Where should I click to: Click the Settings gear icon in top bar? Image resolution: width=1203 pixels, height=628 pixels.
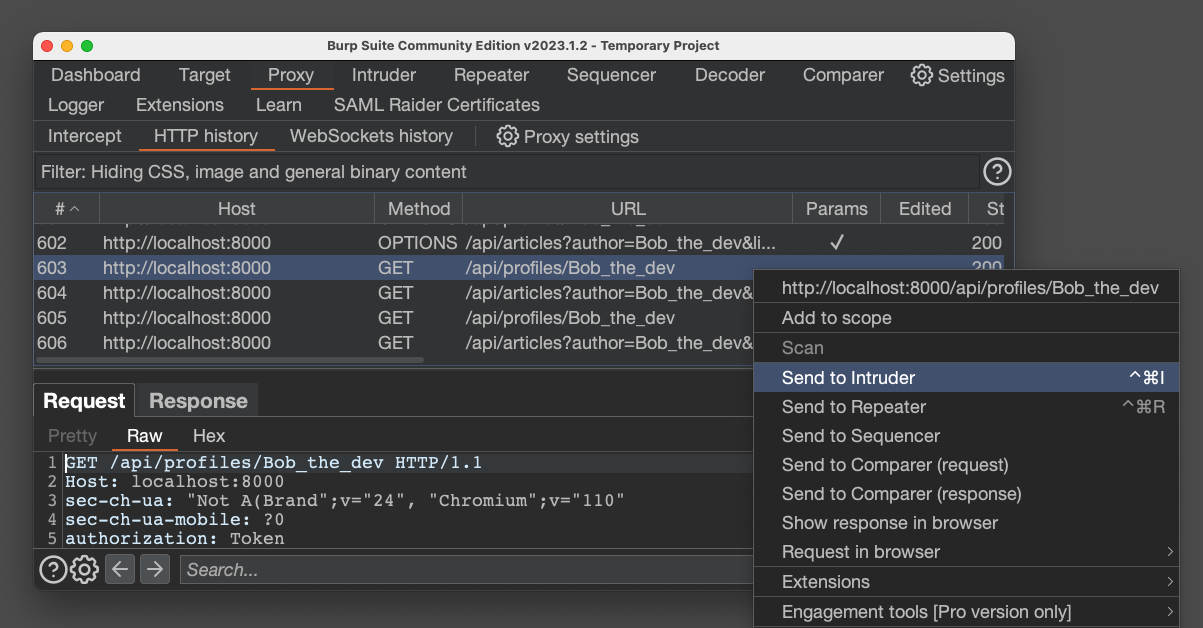921,75
